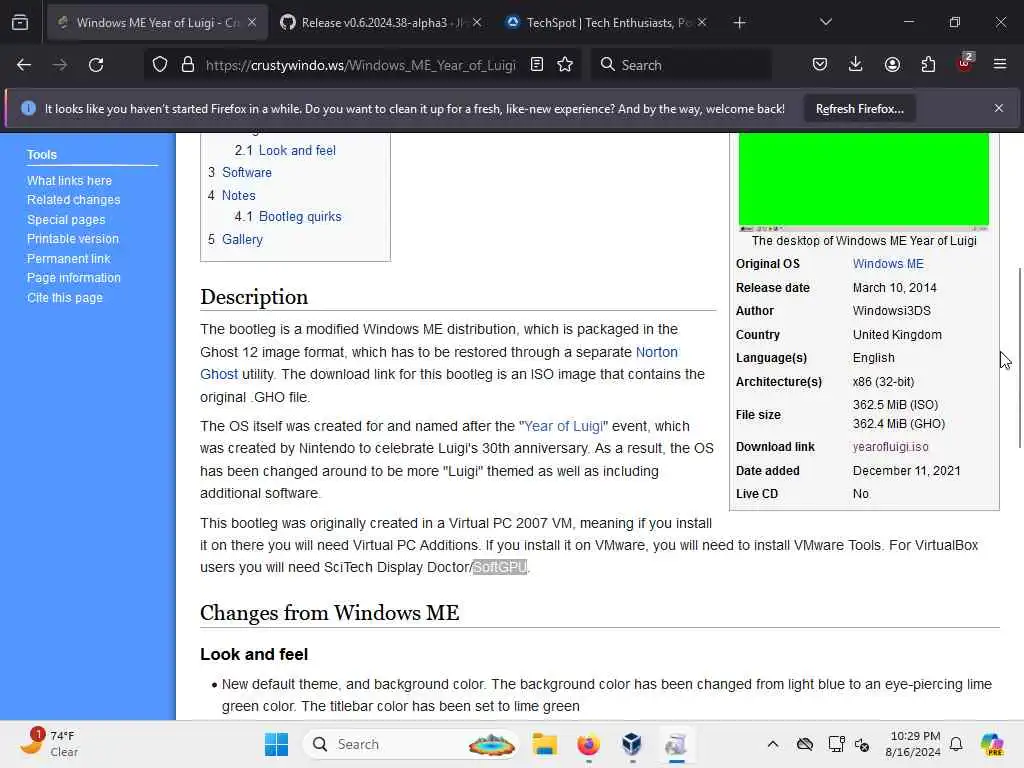Image resolution: width=1024 pixels, height=768 pixels.
Task: Bookmark this page with the star icon
Action: (565, 65)
